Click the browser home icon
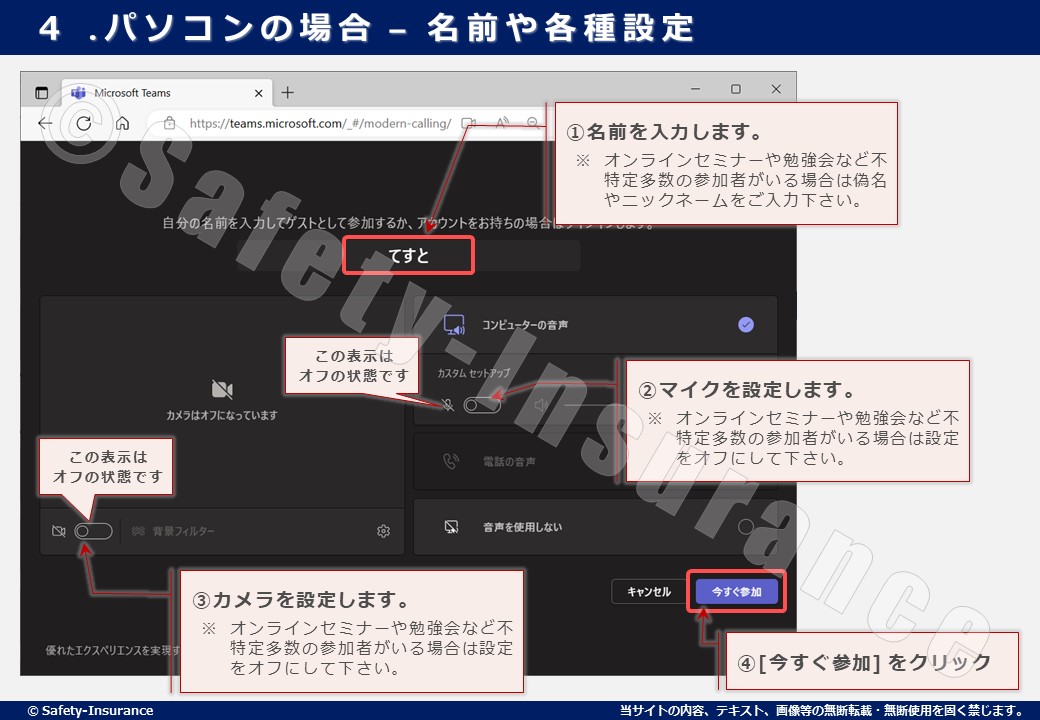The image size is (1040, 720). 122,123
